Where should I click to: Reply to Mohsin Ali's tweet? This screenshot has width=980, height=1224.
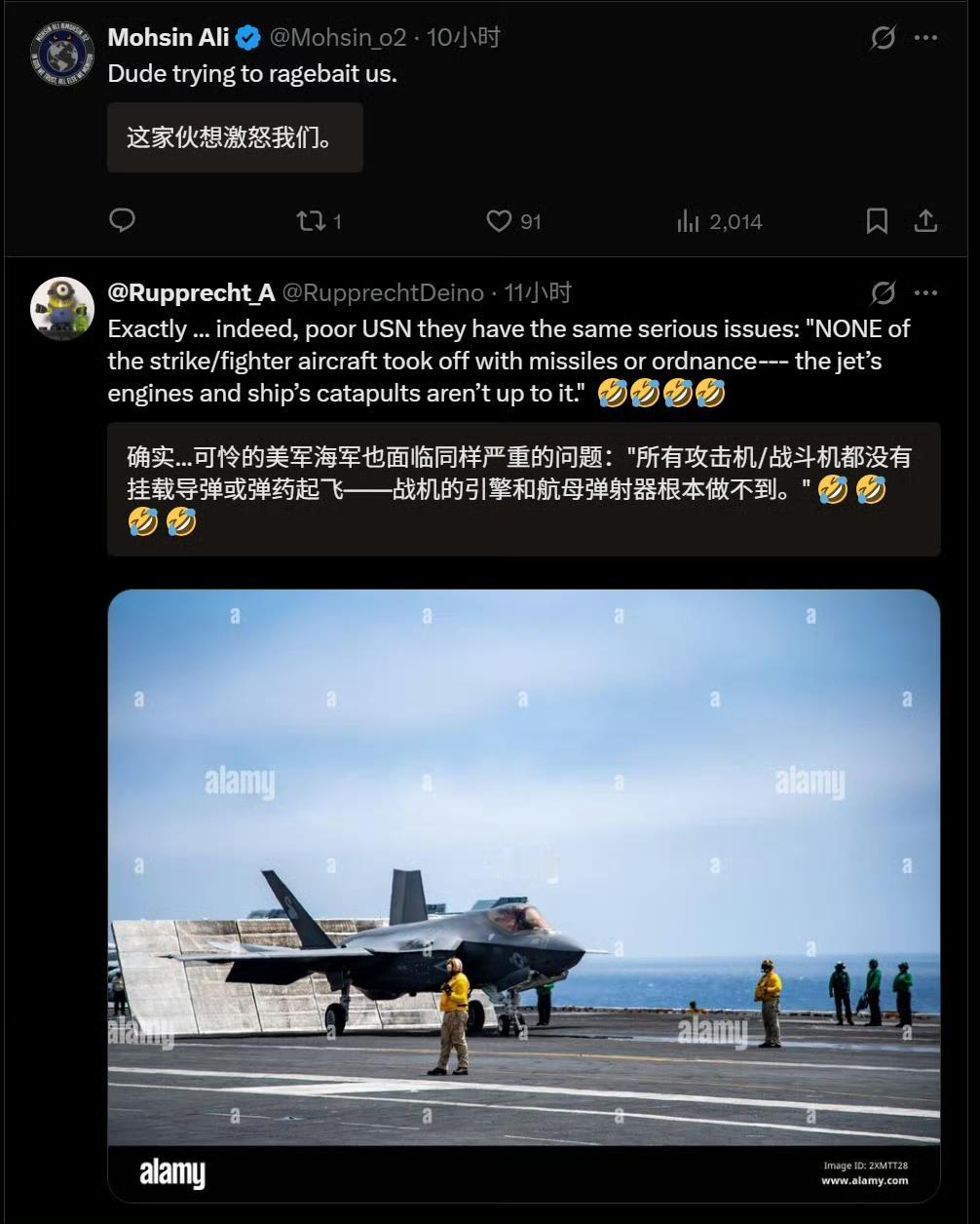pos(122,221)
